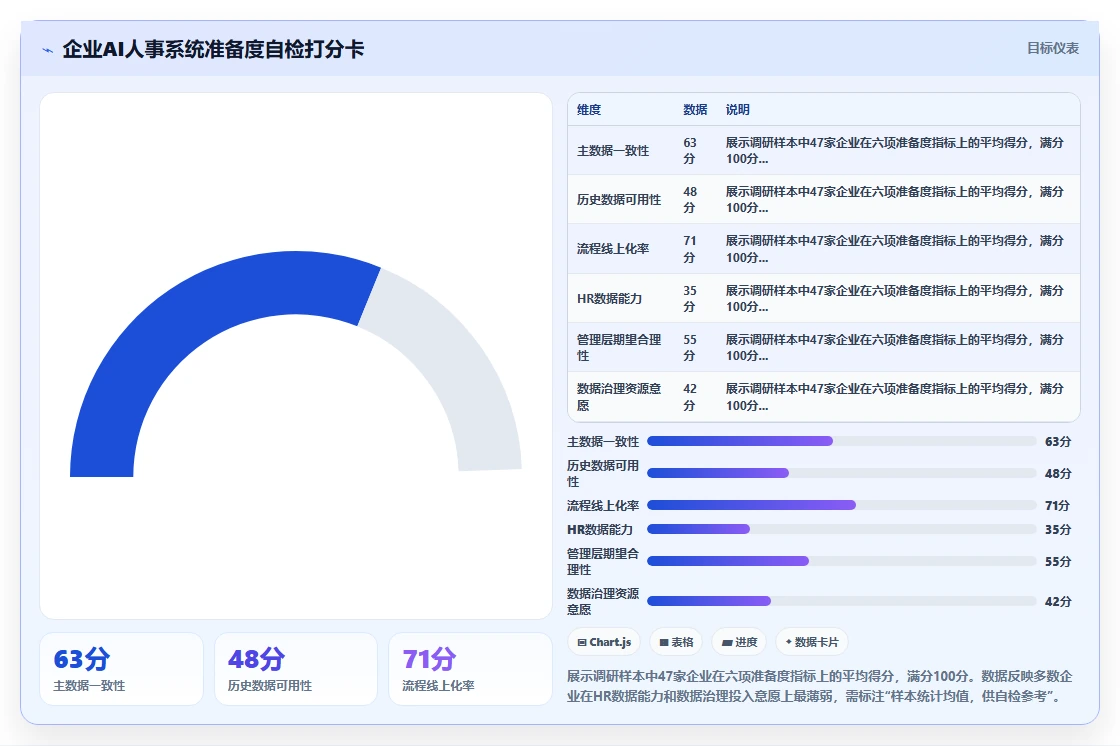Click the 历史数据可用性 progress bar
Screen dimensions: 1120x746
pyautogui.click(x=841, y=473)
